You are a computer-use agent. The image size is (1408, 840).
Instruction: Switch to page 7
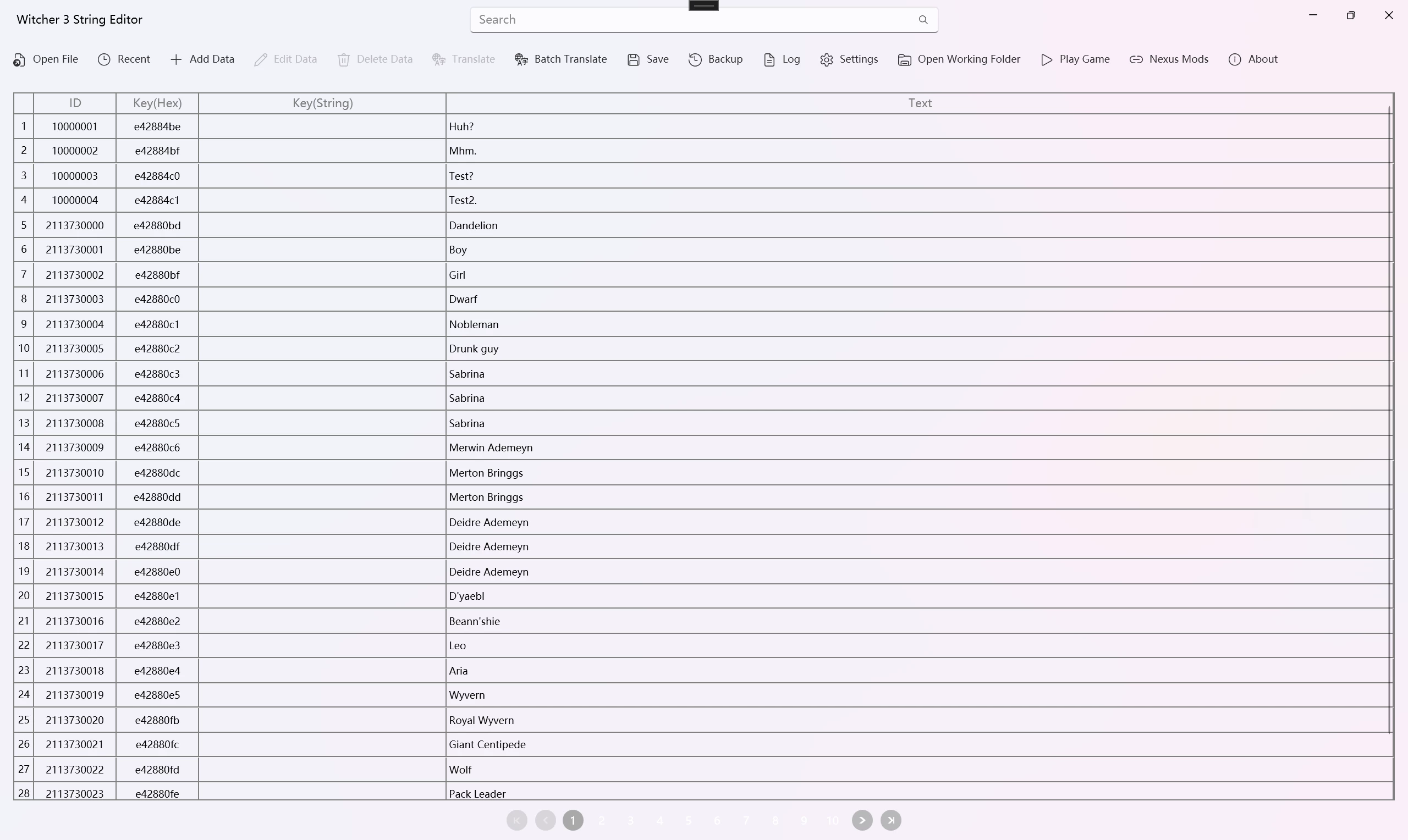[746, 820]
